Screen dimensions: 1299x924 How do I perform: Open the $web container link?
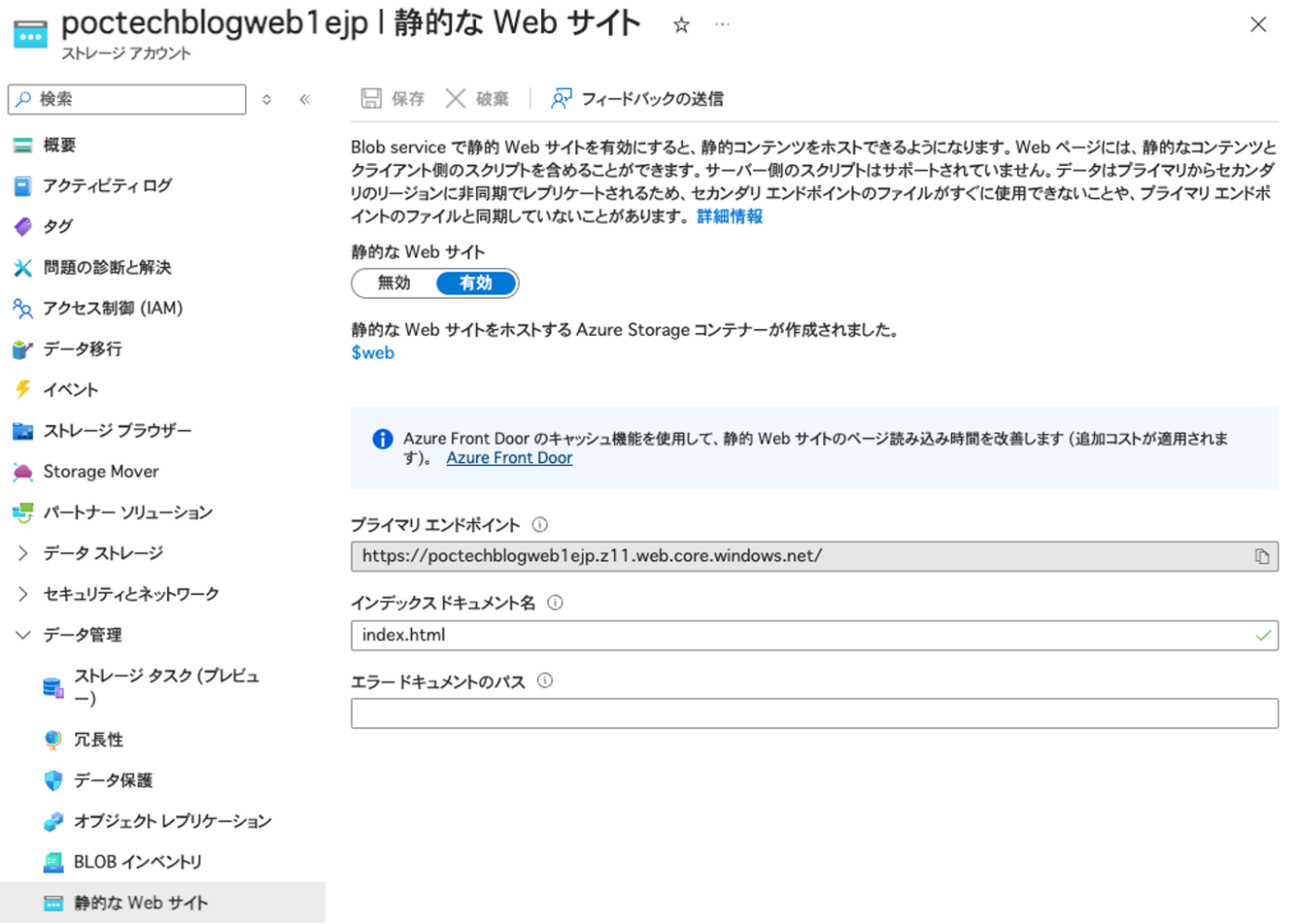(372, 353)
